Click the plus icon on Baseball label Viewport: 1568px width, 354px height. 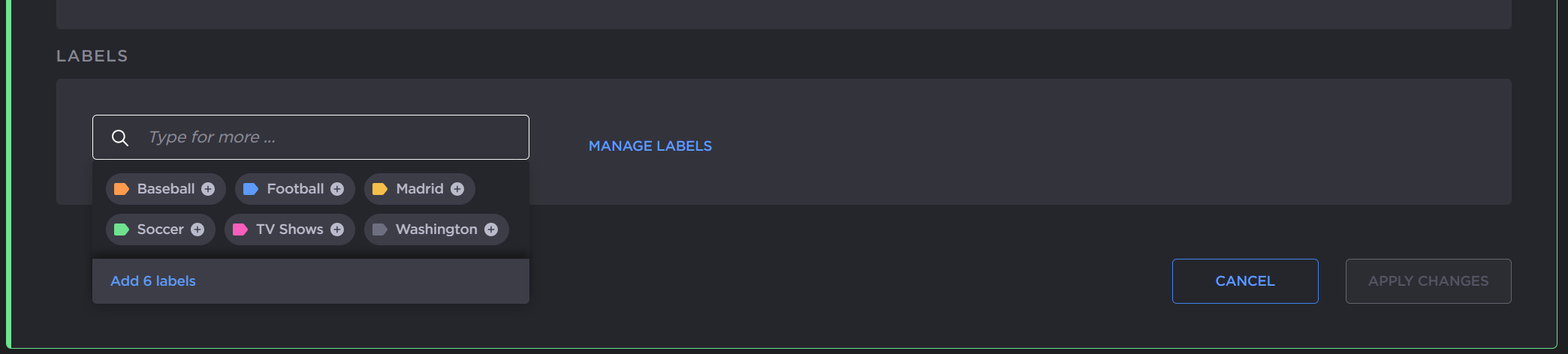208,189
